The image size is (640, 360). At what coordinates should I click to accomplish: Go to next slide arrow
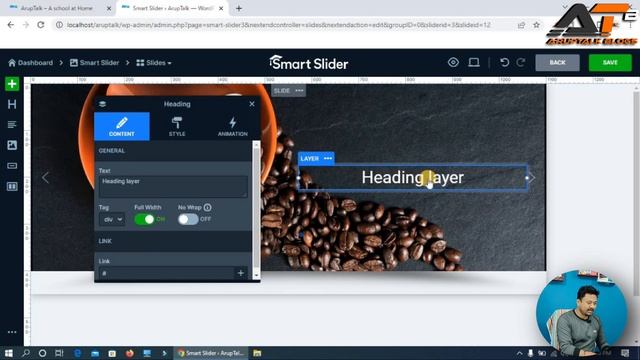point(532,178)
